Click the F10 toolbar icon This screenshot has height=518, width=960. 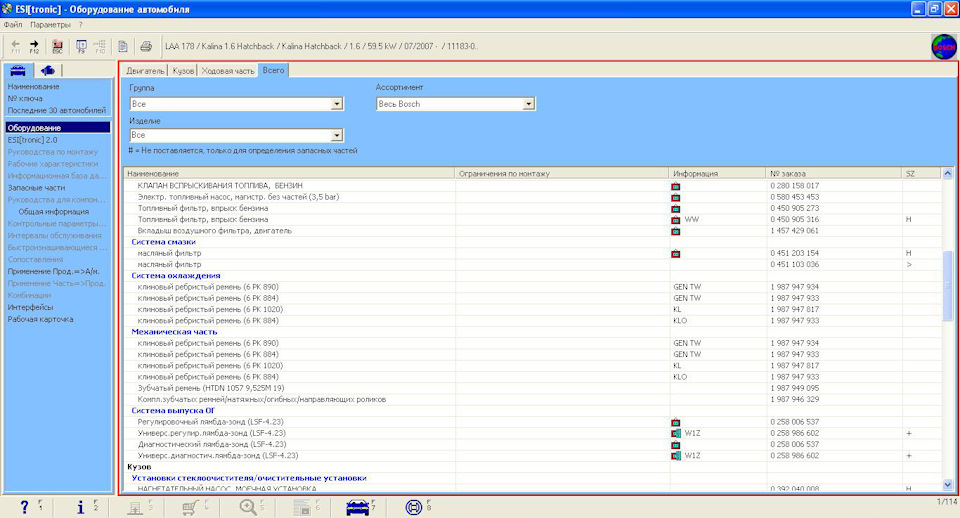click(x=100, y=47)
